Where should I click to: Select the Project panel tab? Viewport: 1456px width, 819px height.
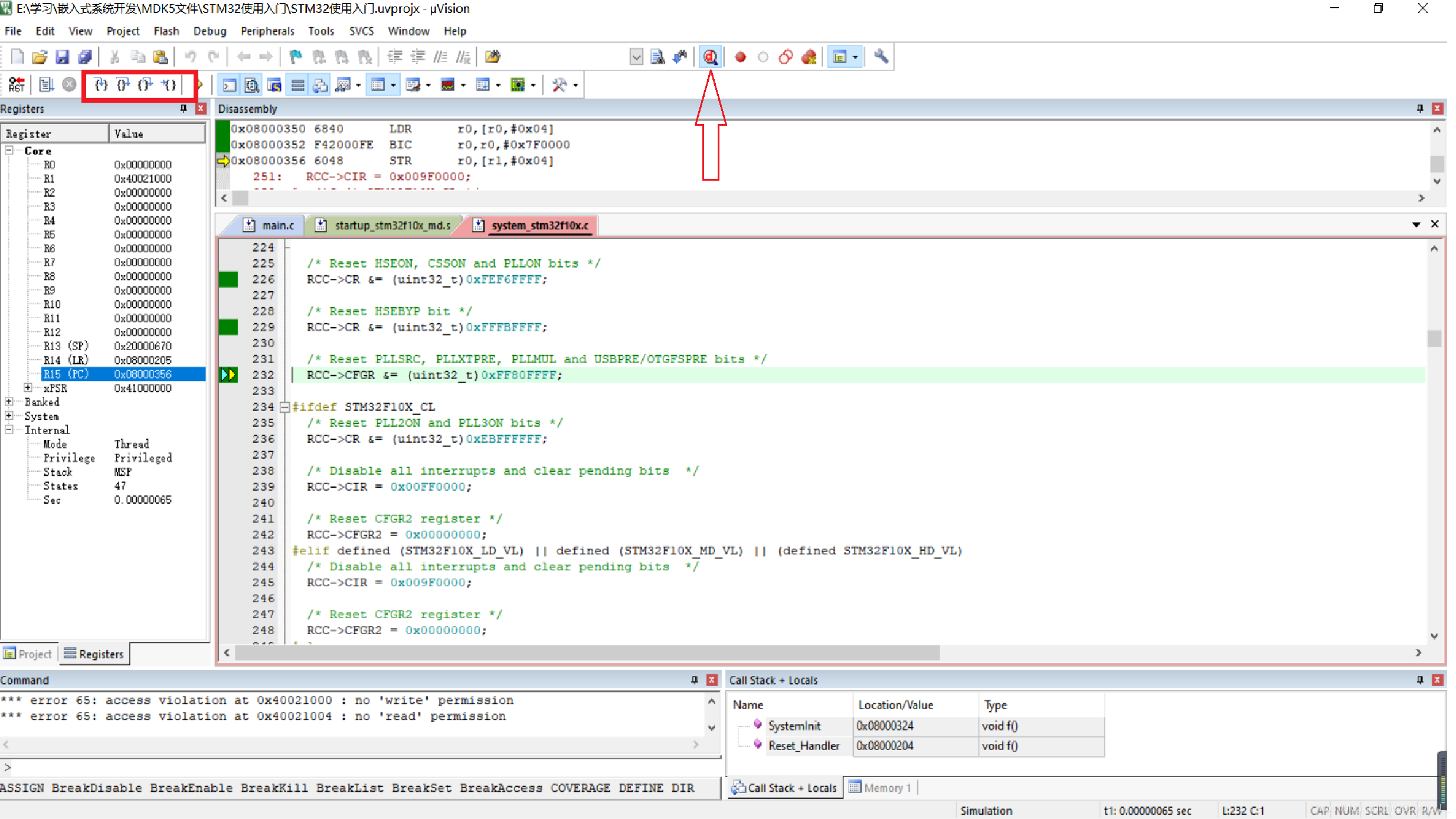point(28,654)
